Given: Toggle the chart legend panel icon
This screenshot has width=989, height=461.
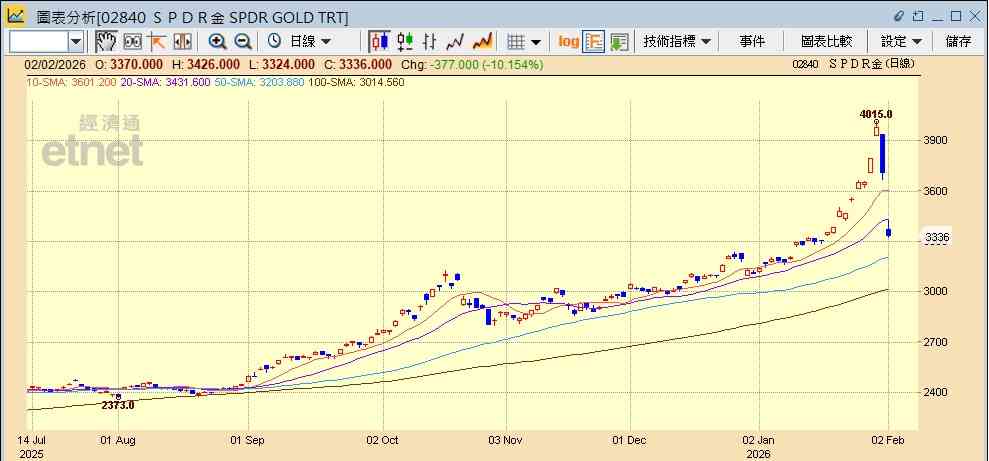Looking at the screenshot, I should pyautogui.click(x=594, y=42).
